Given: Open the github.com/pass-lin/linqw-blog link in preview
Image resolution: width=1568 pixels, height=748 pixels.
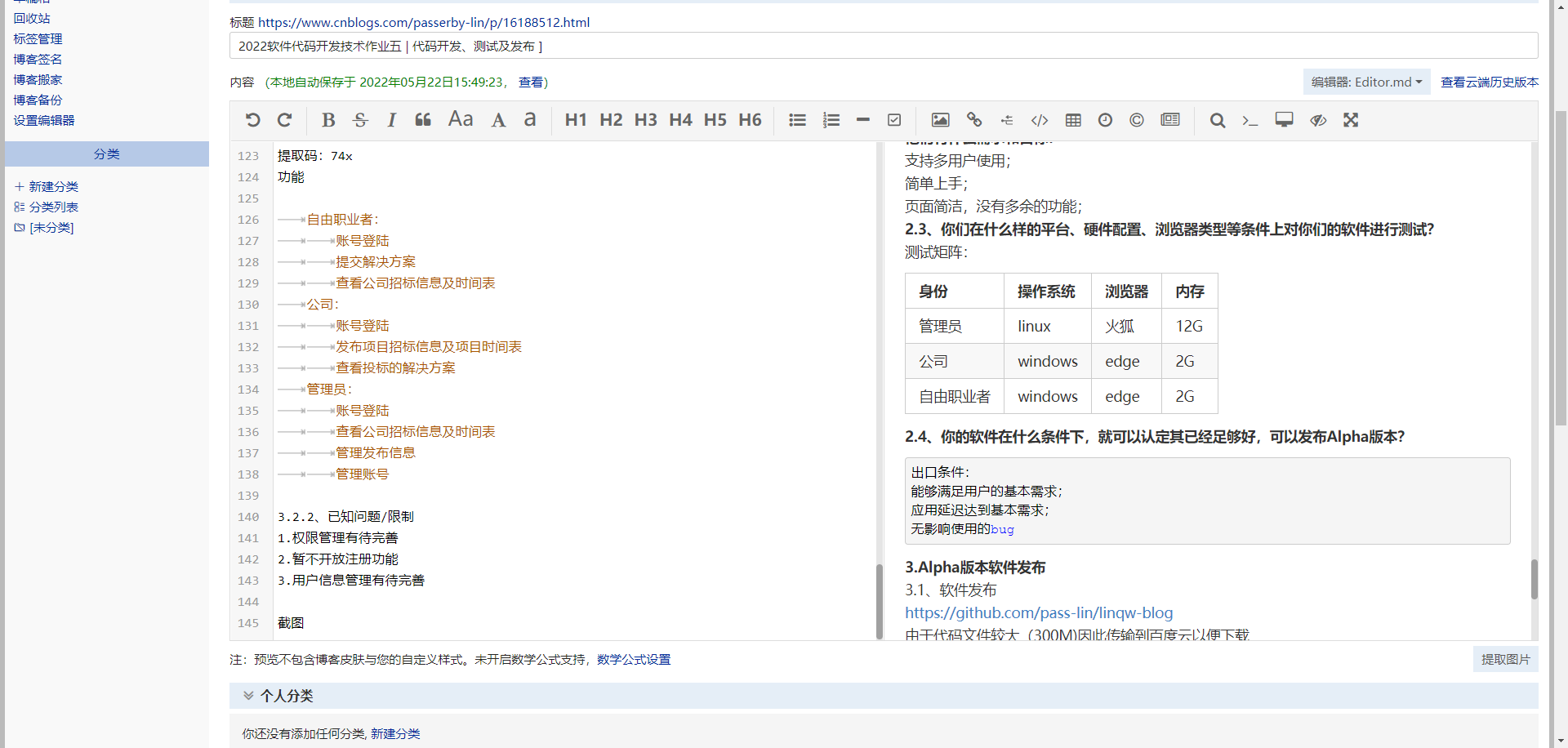Looking at the screenshot, I should pos(1039,612).
